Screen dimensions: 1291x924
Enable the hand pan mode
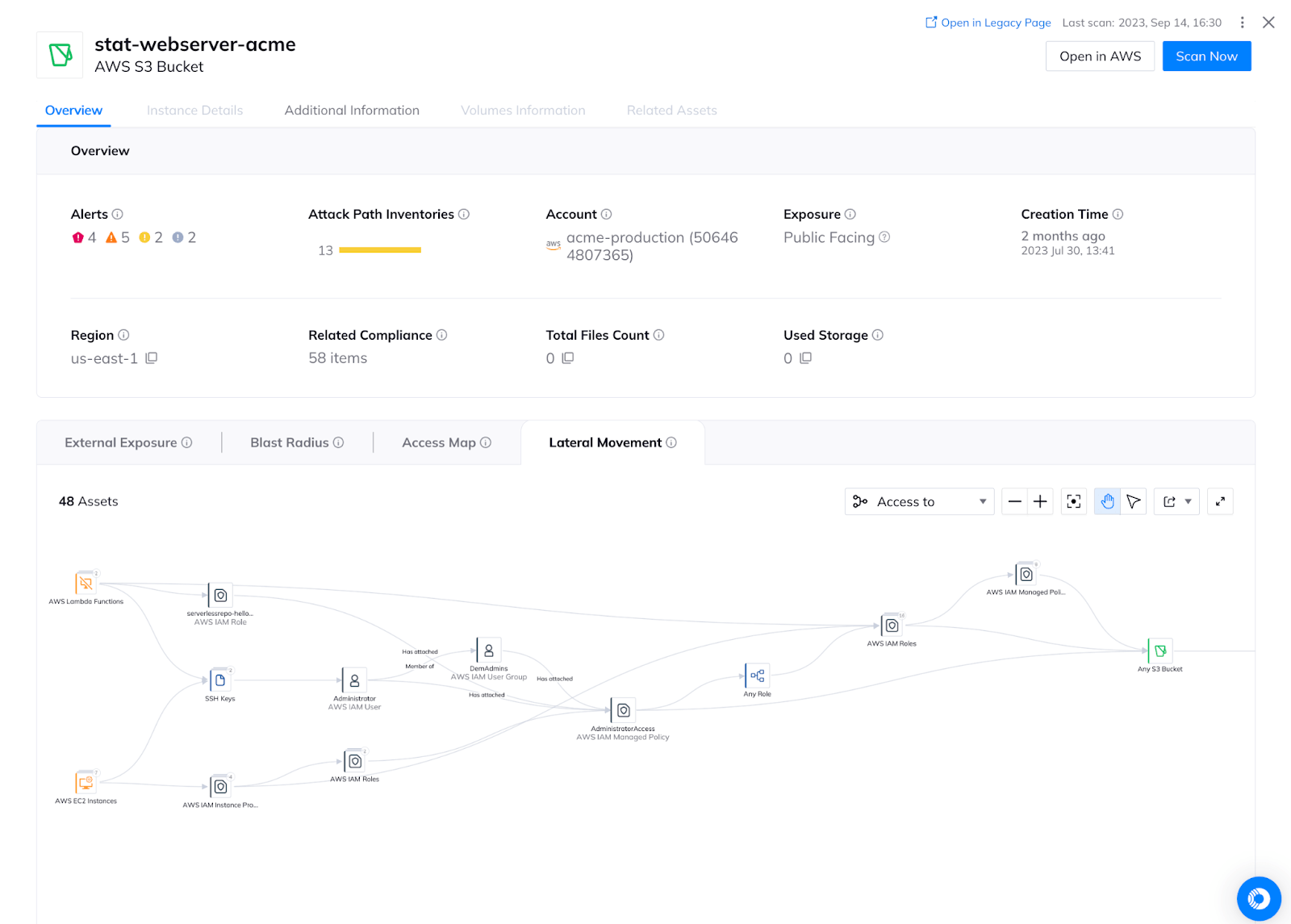[x=1107, y=502]
